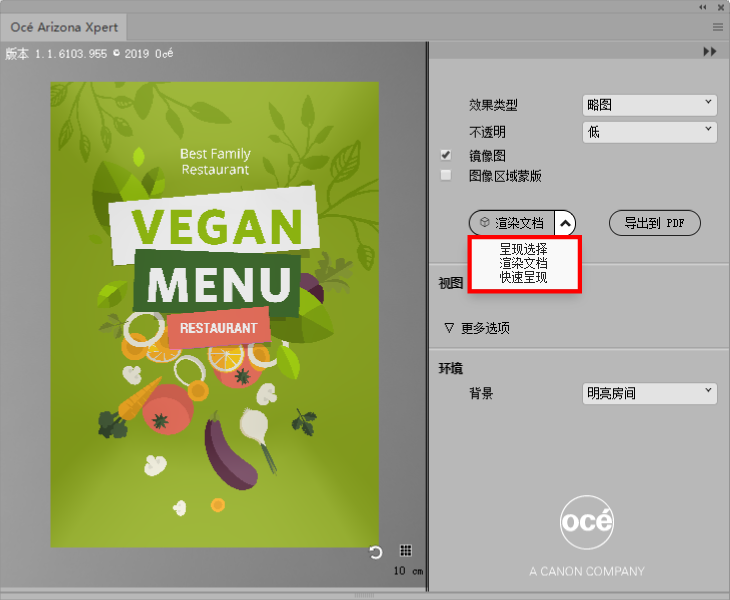
Task: Enable the 图像区域蒙版 checkbox
Action: (x=446, y=175)
